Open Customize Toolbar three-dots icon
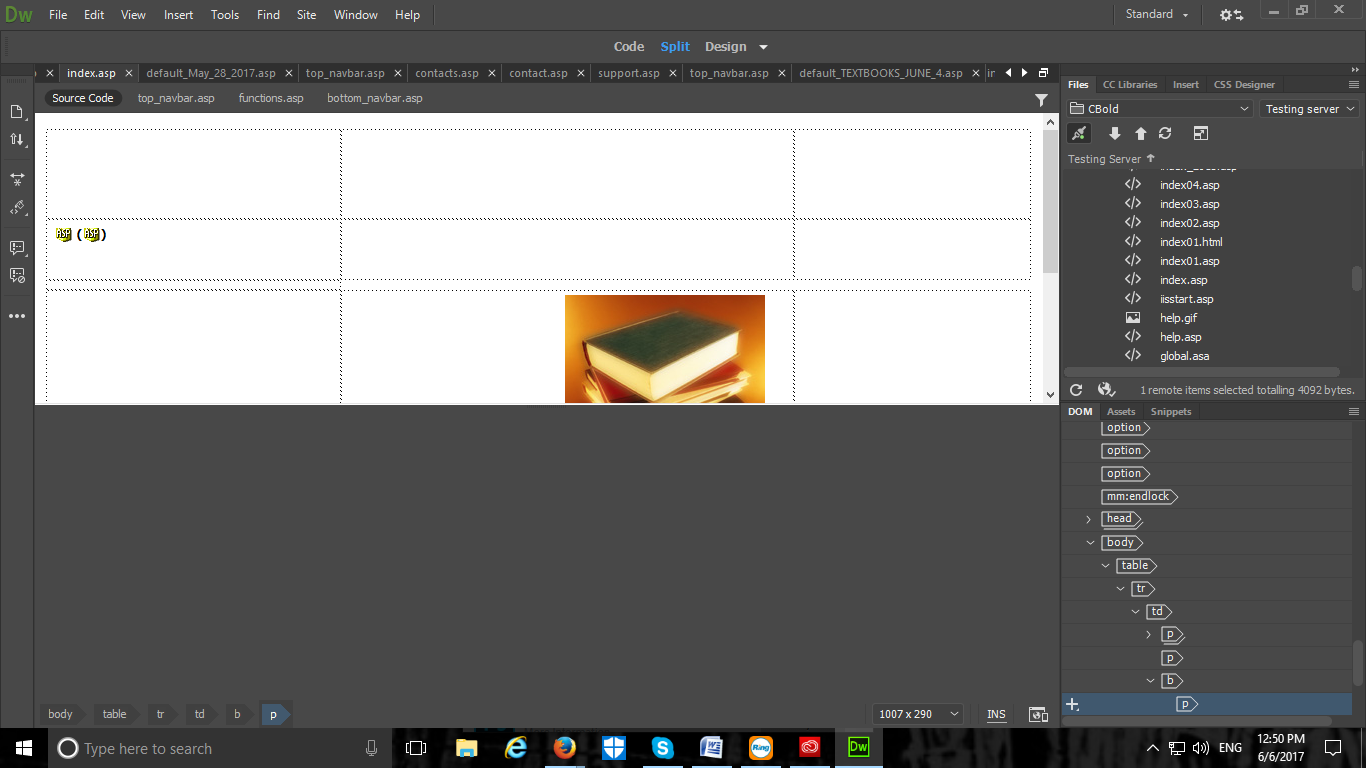The height and width of the screenshot is (768, 1366). coord(17,316)
